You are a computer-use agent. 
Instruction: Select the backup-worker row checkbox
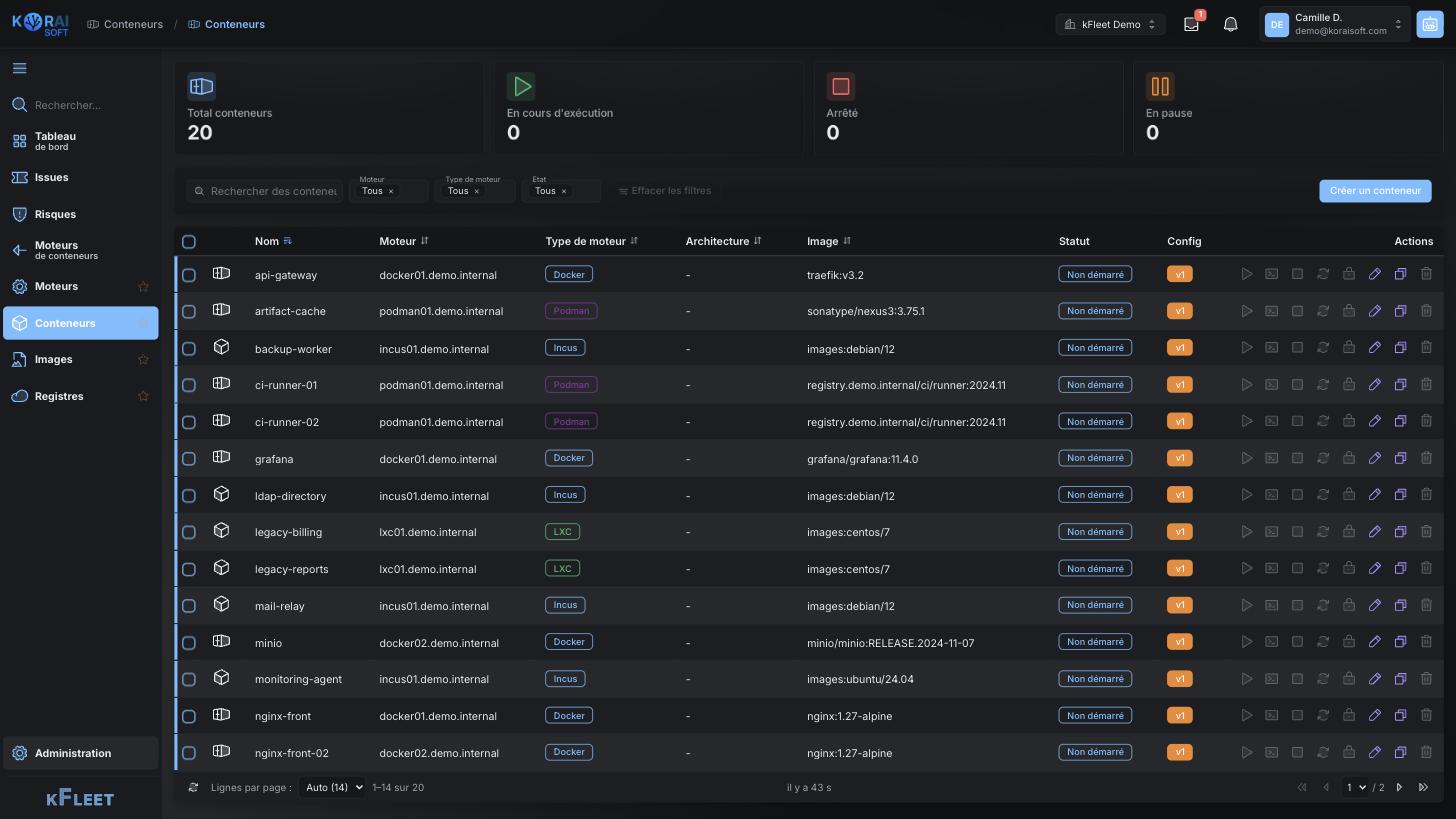pos(189,349)
